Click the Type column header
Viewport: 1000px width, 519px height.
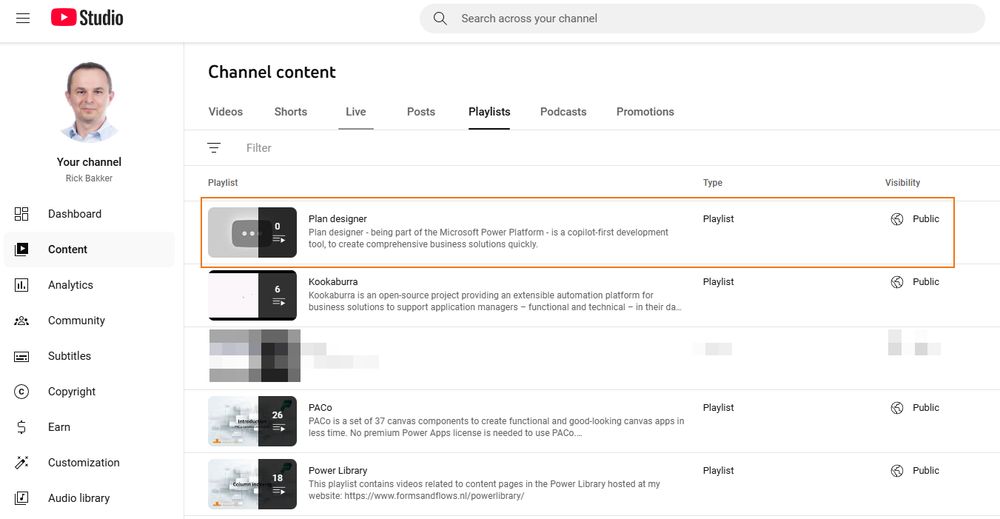712,182
